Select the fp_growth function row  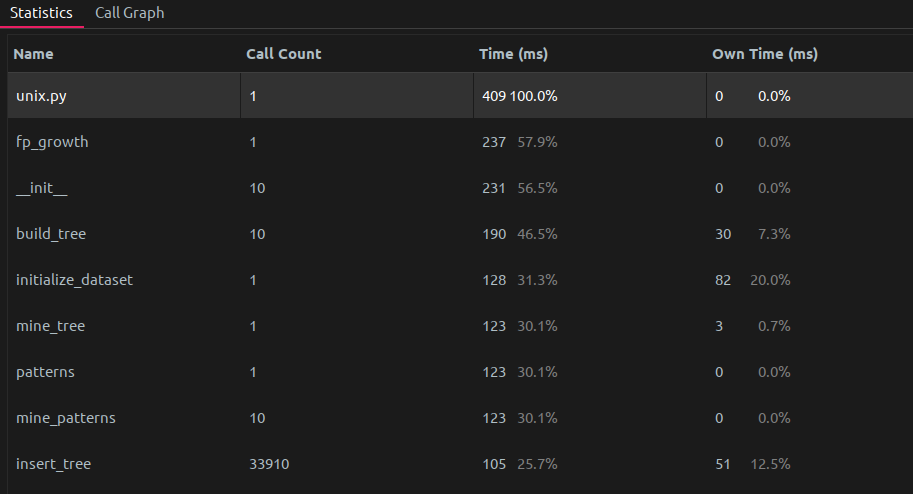click(x=460, y=142)
